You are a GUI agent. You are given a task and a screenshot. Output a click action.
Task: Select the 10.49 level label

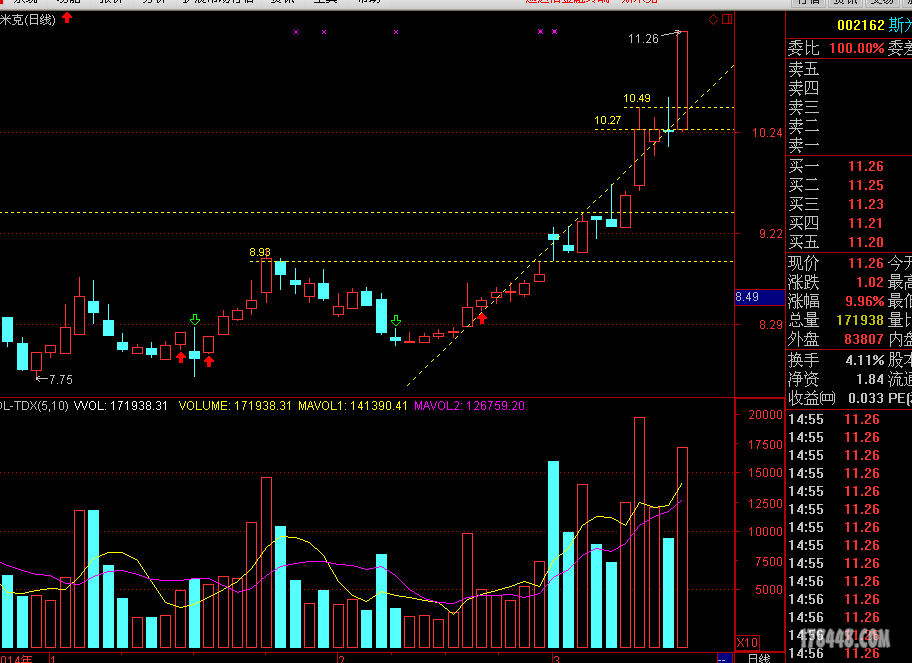point(637,98)
